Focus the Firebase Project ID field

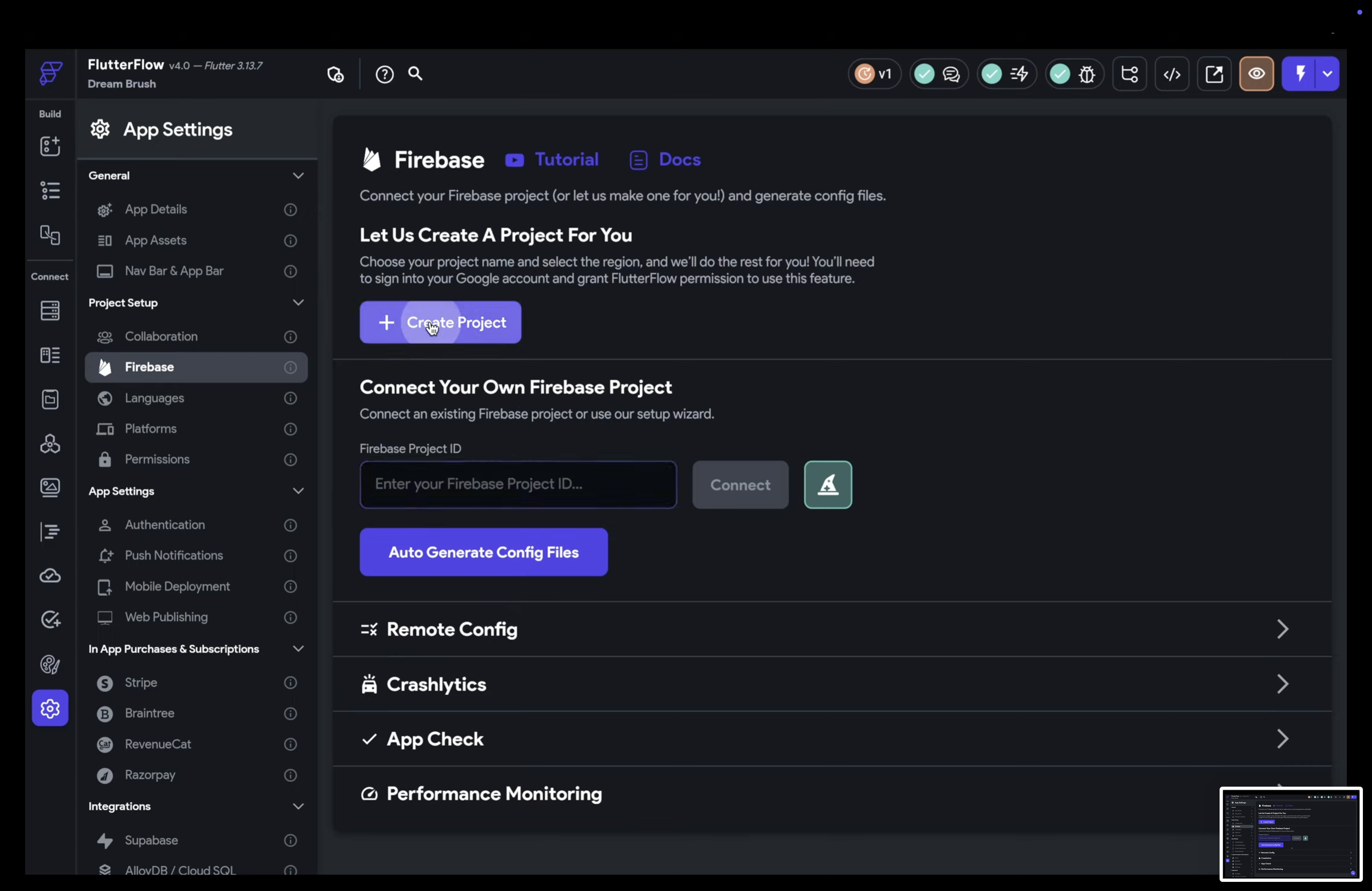(x=518, y=485)
